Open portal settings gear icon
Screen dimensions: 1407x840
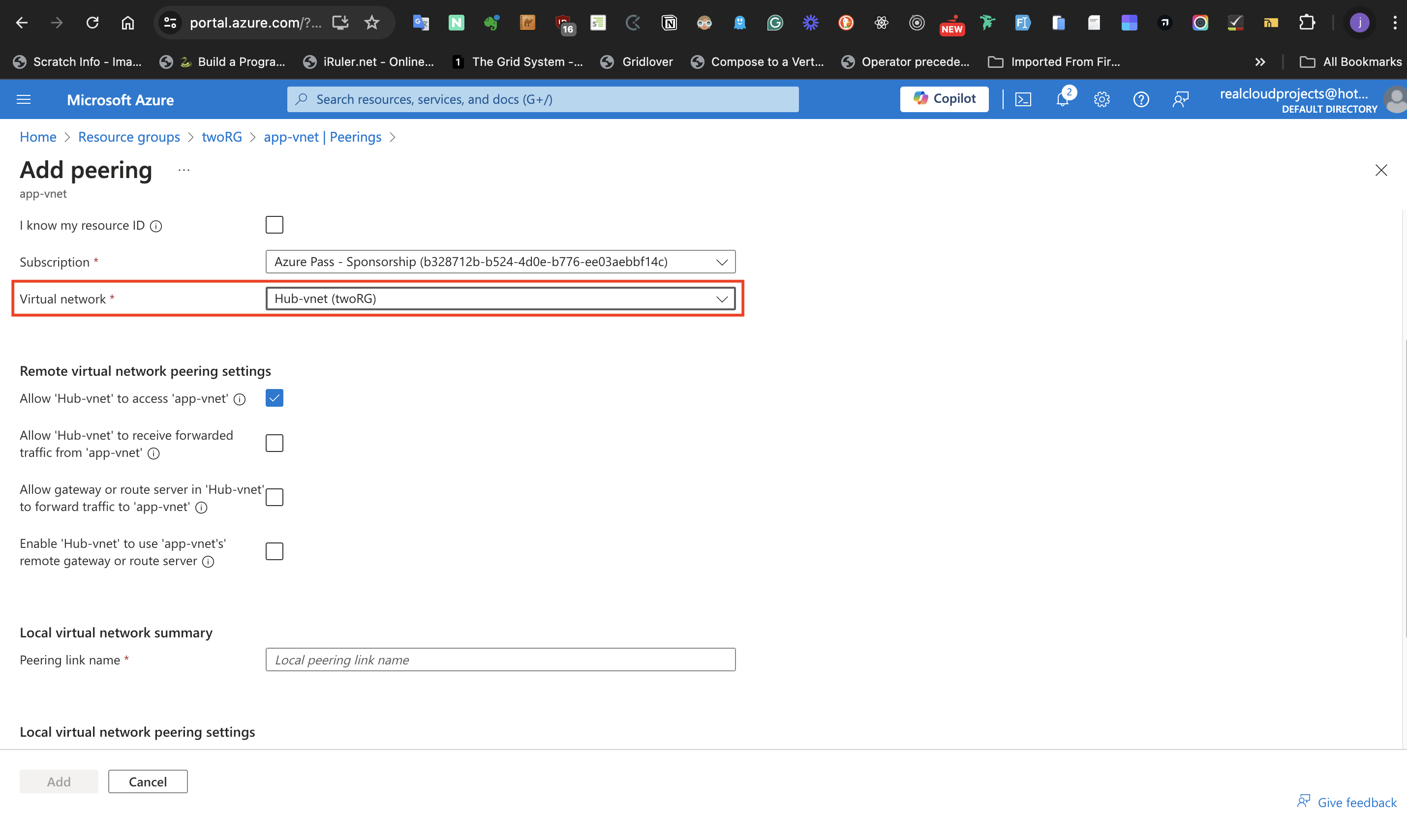tap(1101, 100)
